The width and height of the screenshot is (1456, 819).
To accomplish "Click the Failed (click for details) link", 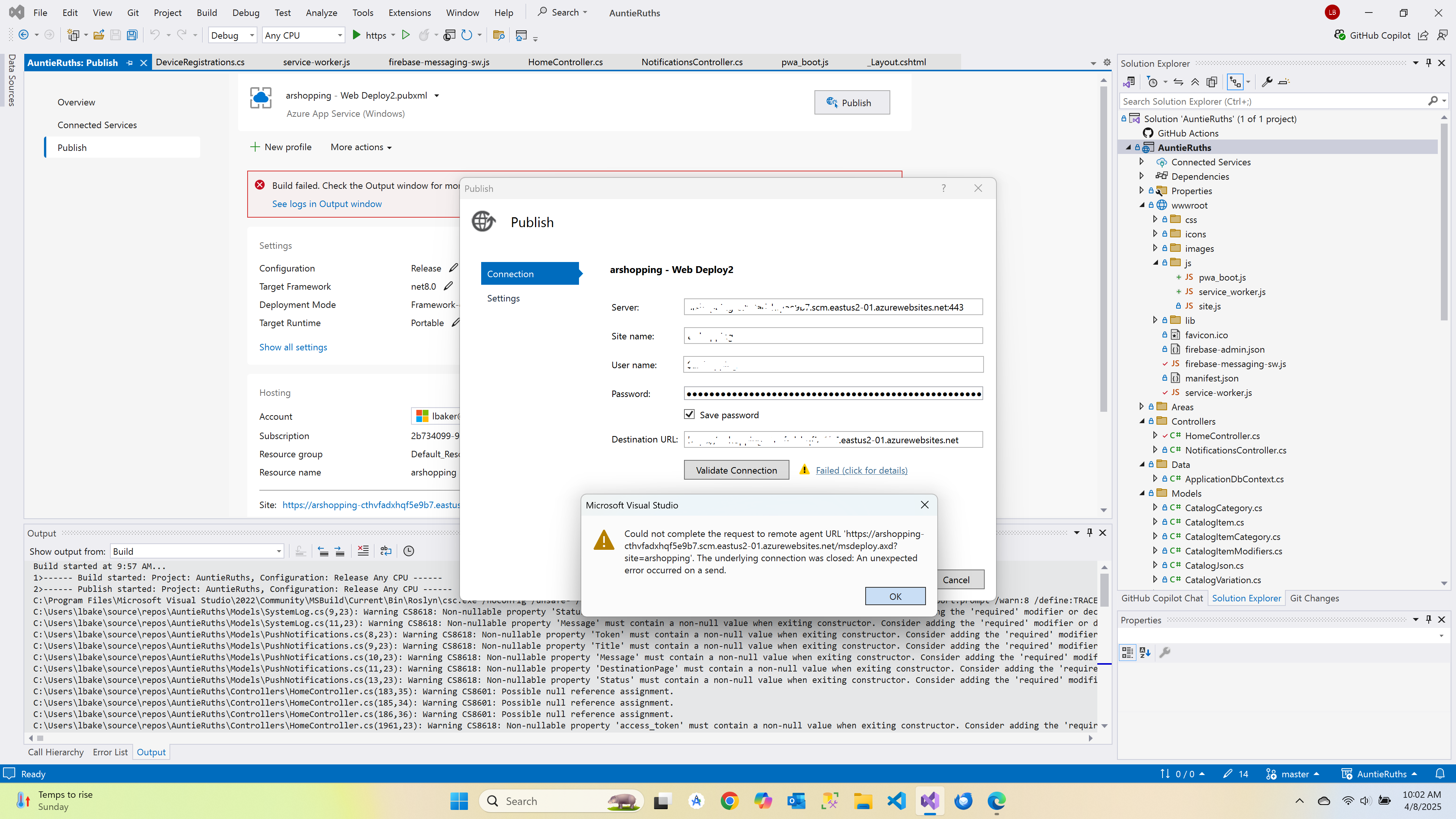I will click(x=861, y=470).
